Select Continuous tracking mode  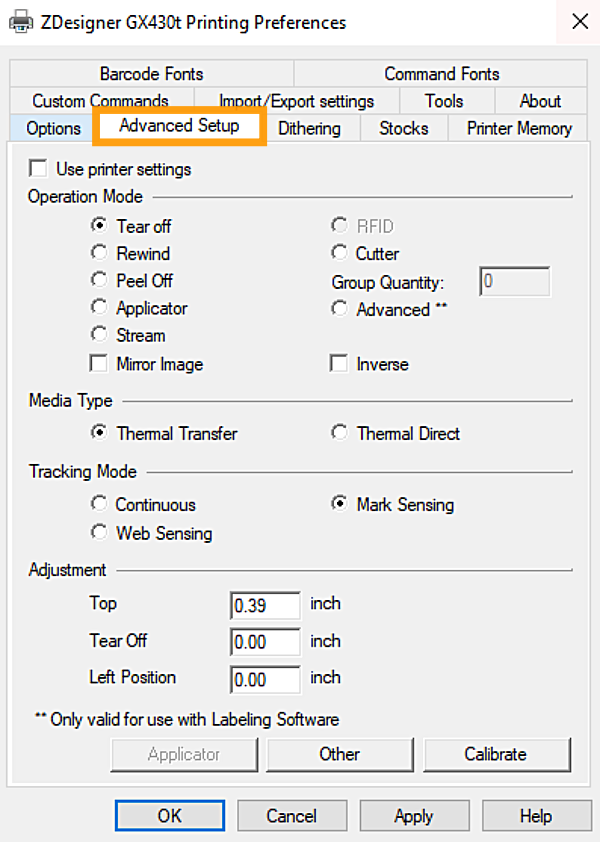tap(99, 504)
